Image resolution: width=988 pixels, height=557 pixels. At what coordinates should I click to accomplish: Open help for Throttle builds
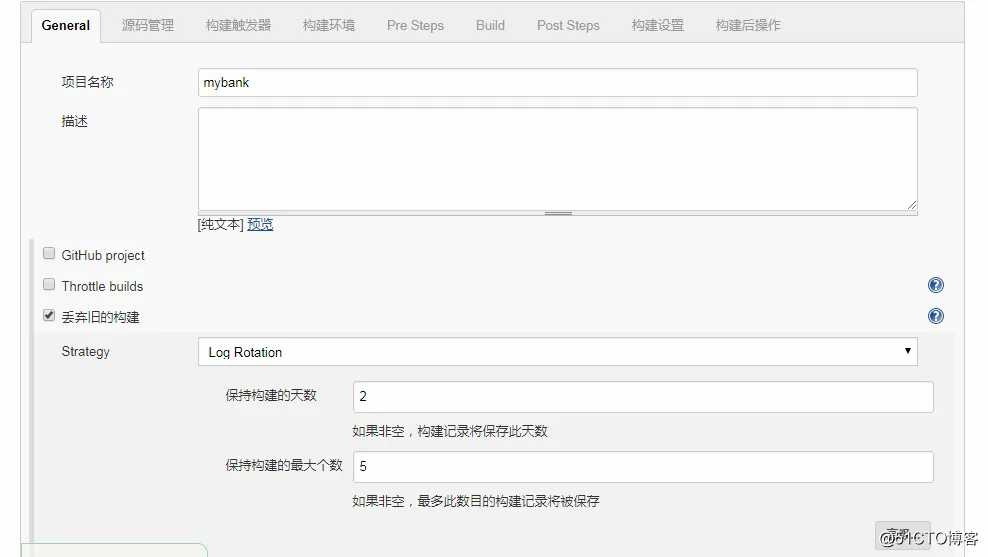coord(936,285)
